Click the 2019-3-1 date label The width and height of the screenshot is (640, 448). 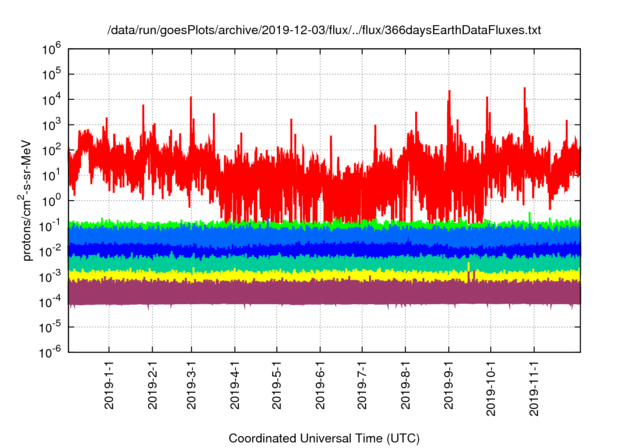pos(191,385)
